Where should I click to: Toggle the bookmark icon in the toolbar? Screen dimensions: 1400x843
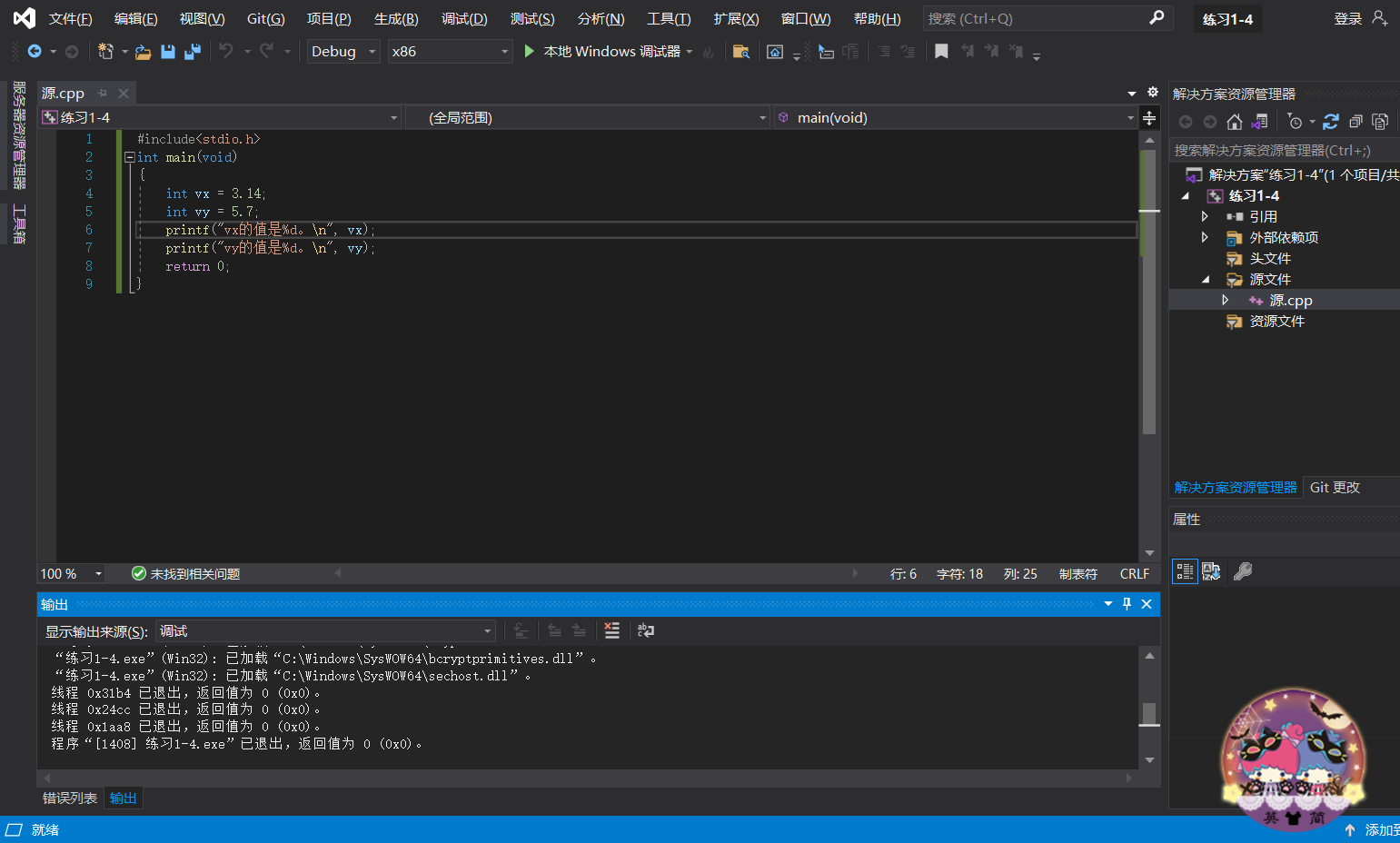point(941,52)
